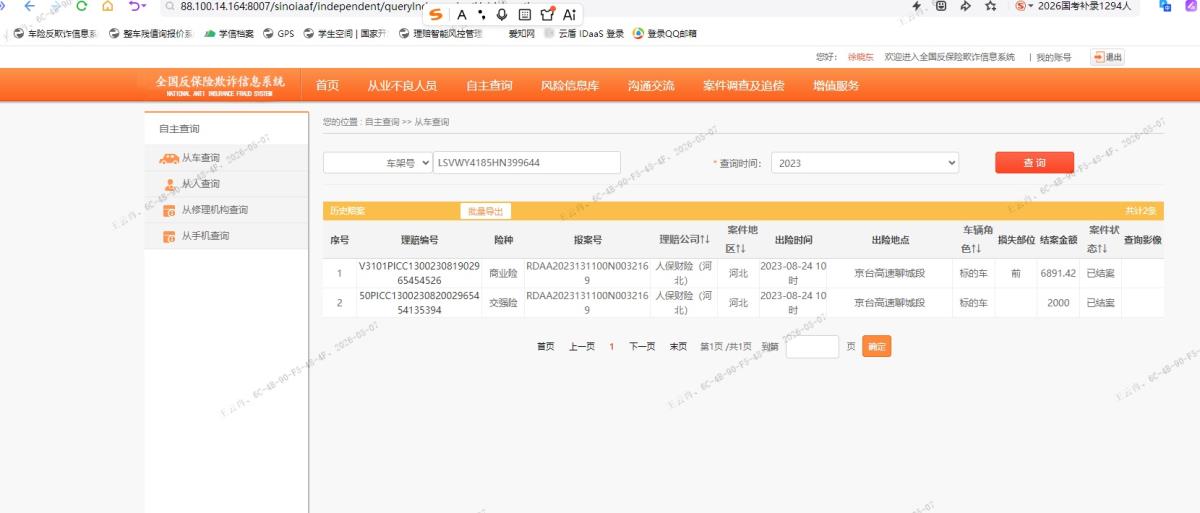The height and width of the screenshot is (513, 1200).
Task: Click claim number V3101PICC130023081902965454526
Action: 419,274
